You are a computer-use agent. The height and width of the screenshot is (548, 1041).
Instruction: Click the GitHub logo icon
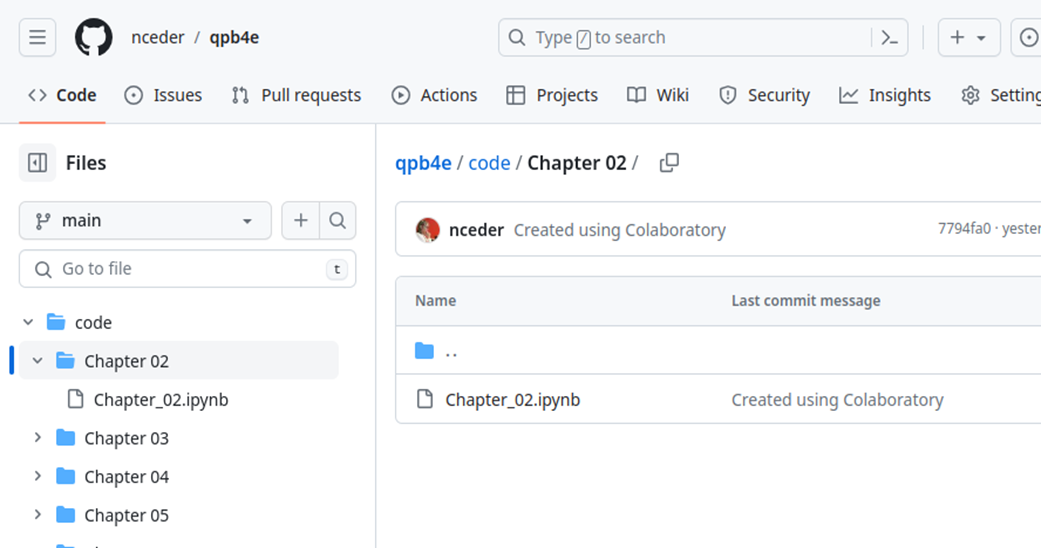tap(94, 38)
